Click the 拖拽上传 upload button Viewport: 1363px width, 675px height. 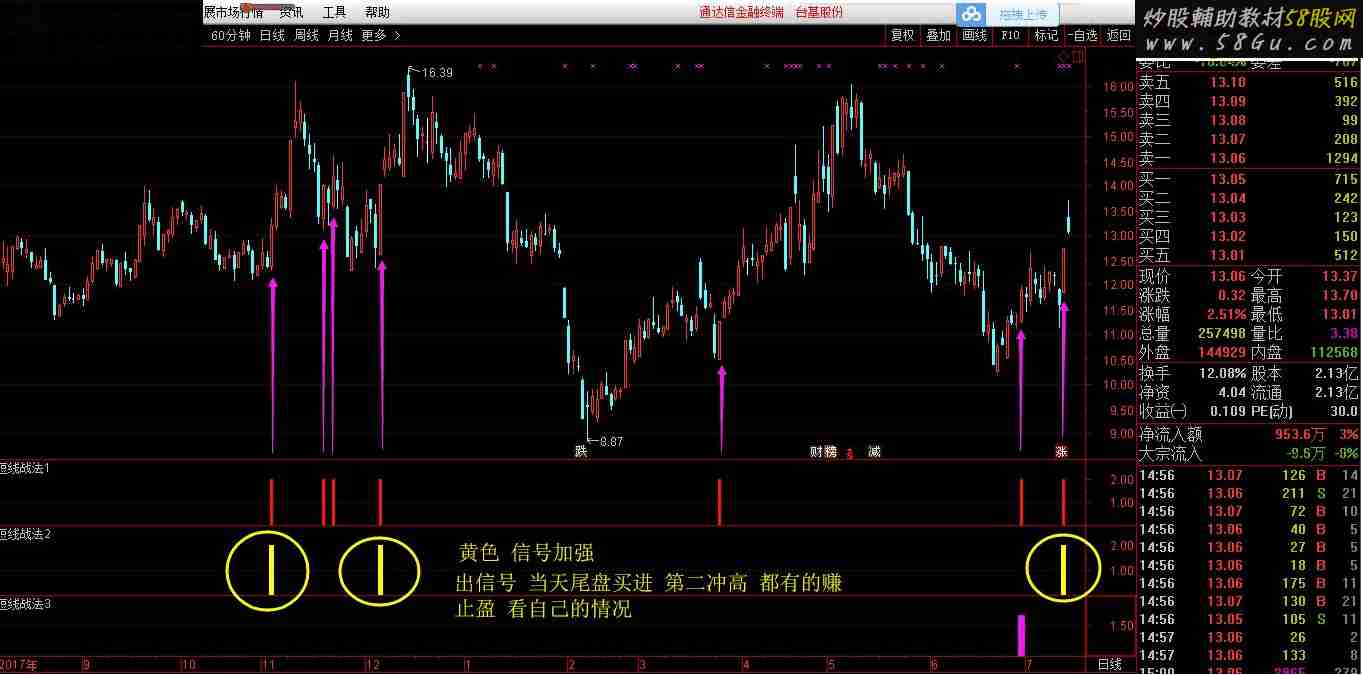[1023, 14]
